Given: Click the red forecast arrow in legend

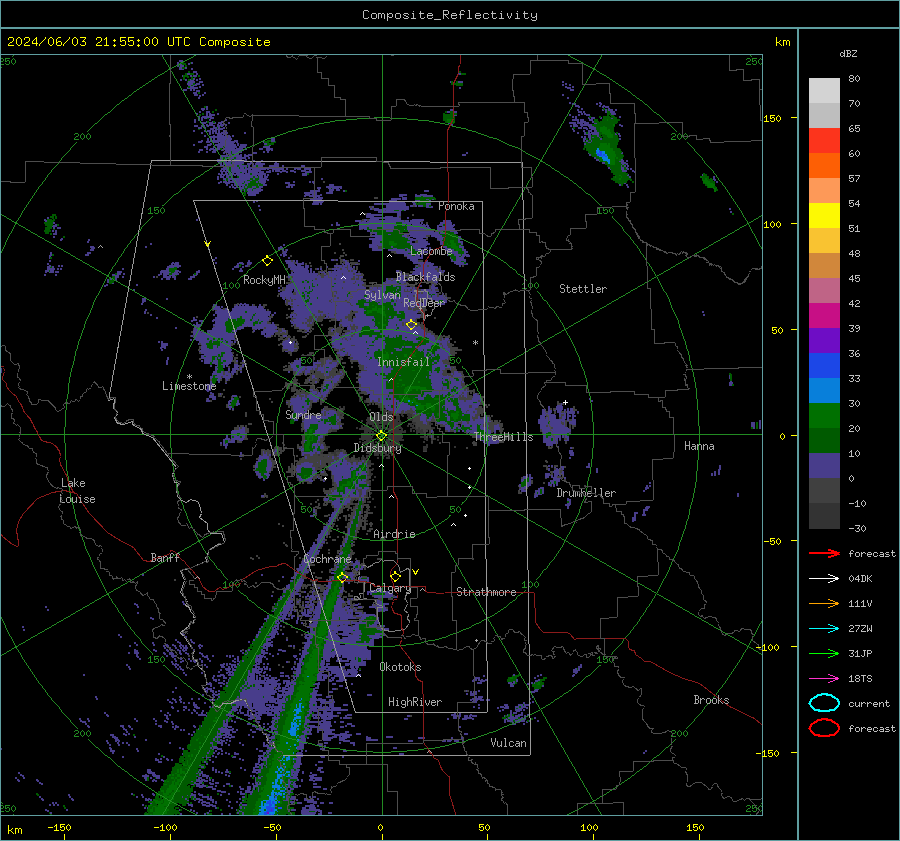Looking at the screenshot, I should tap(824, 553).
